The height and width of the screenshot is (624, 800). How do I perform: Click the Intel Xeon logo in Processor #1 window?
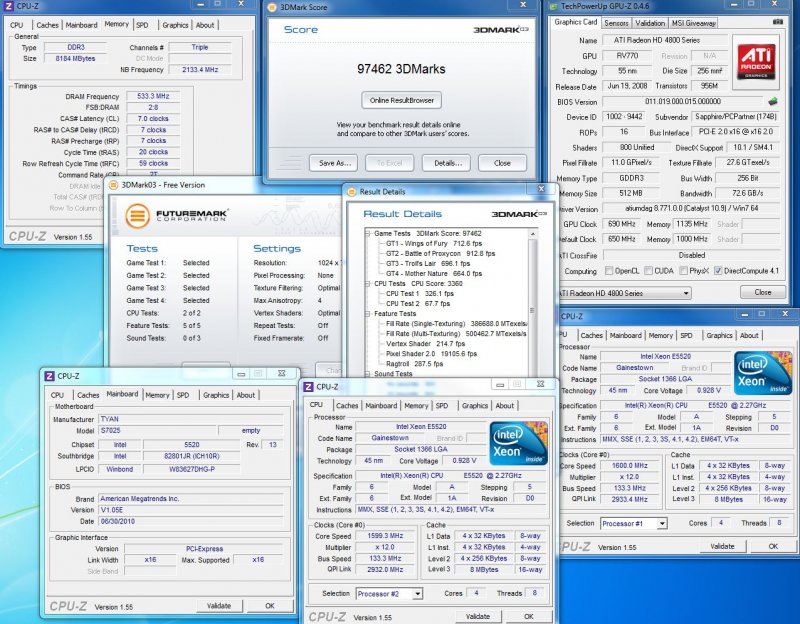point(763,373)
